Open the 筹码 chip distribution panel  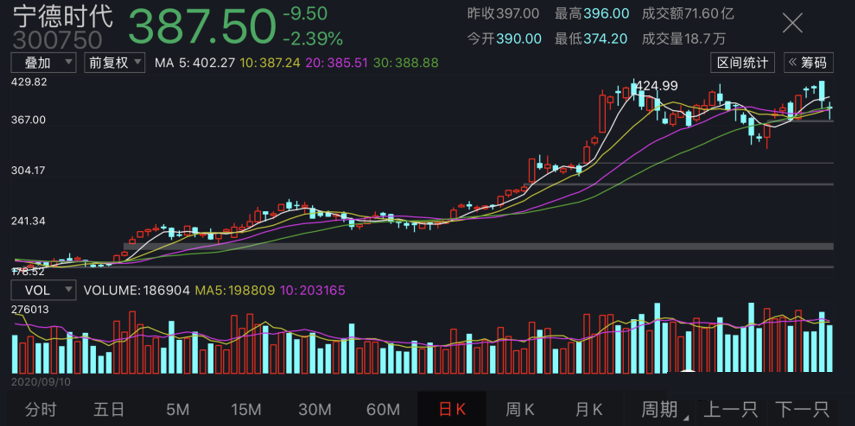809,63
